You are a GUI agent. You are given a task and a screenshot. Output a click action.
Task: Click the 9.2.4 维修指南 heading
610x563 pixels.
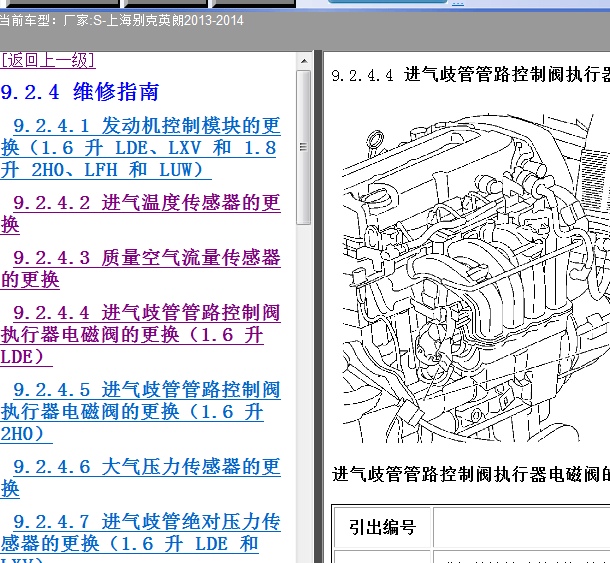(x=80, y=92)
